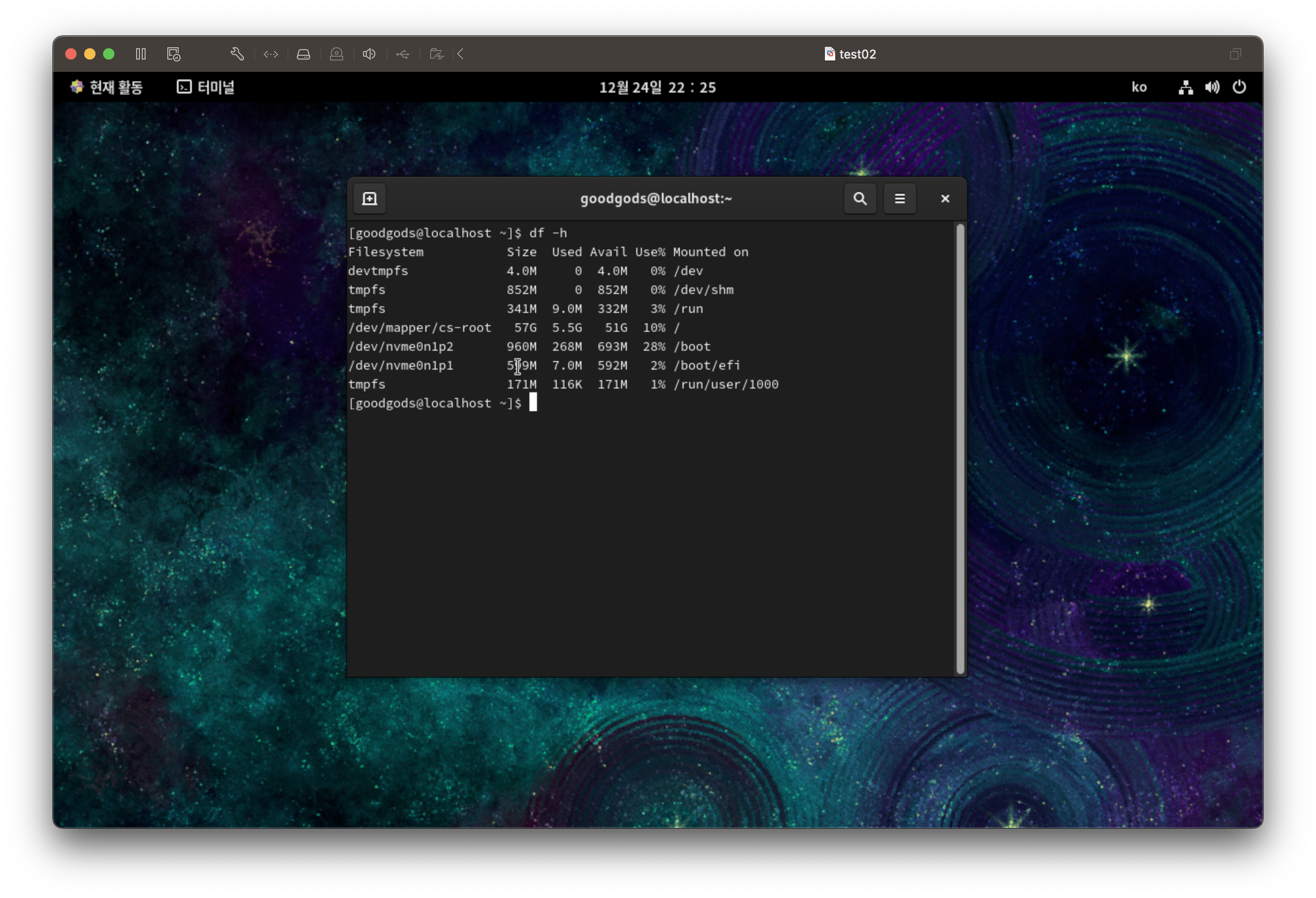Open terminal hamburger menu
The image size is (1316, 898).
tap(899, 199)
